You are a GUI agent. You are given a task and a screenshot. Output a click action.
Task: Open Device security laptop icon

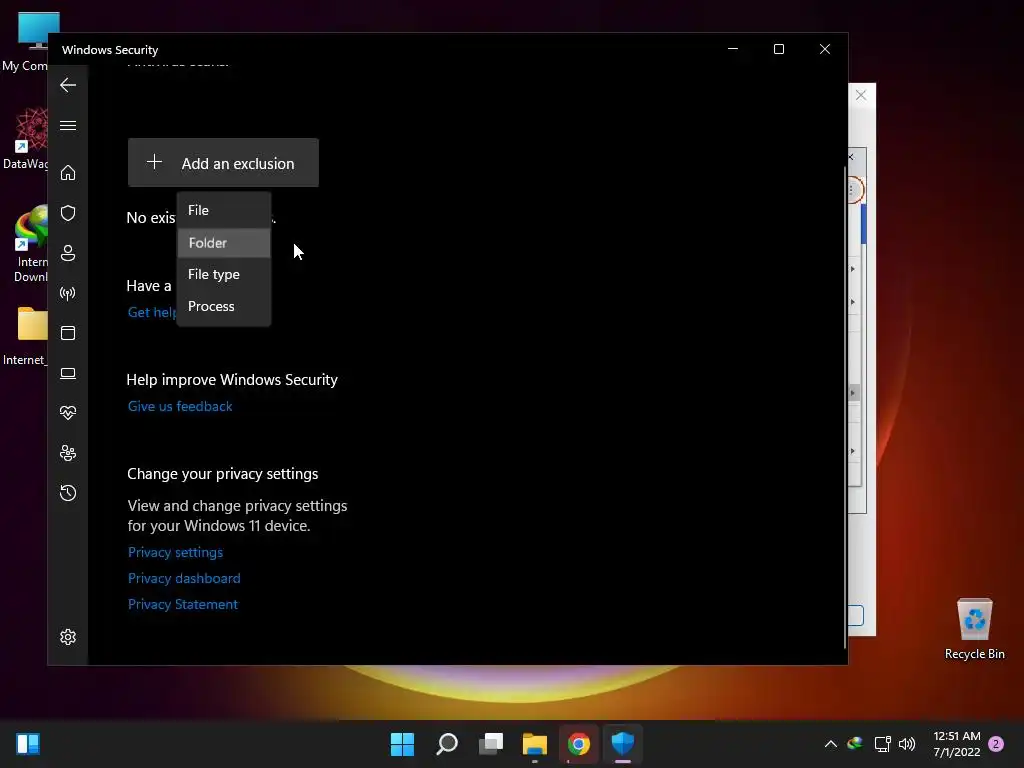68,373
